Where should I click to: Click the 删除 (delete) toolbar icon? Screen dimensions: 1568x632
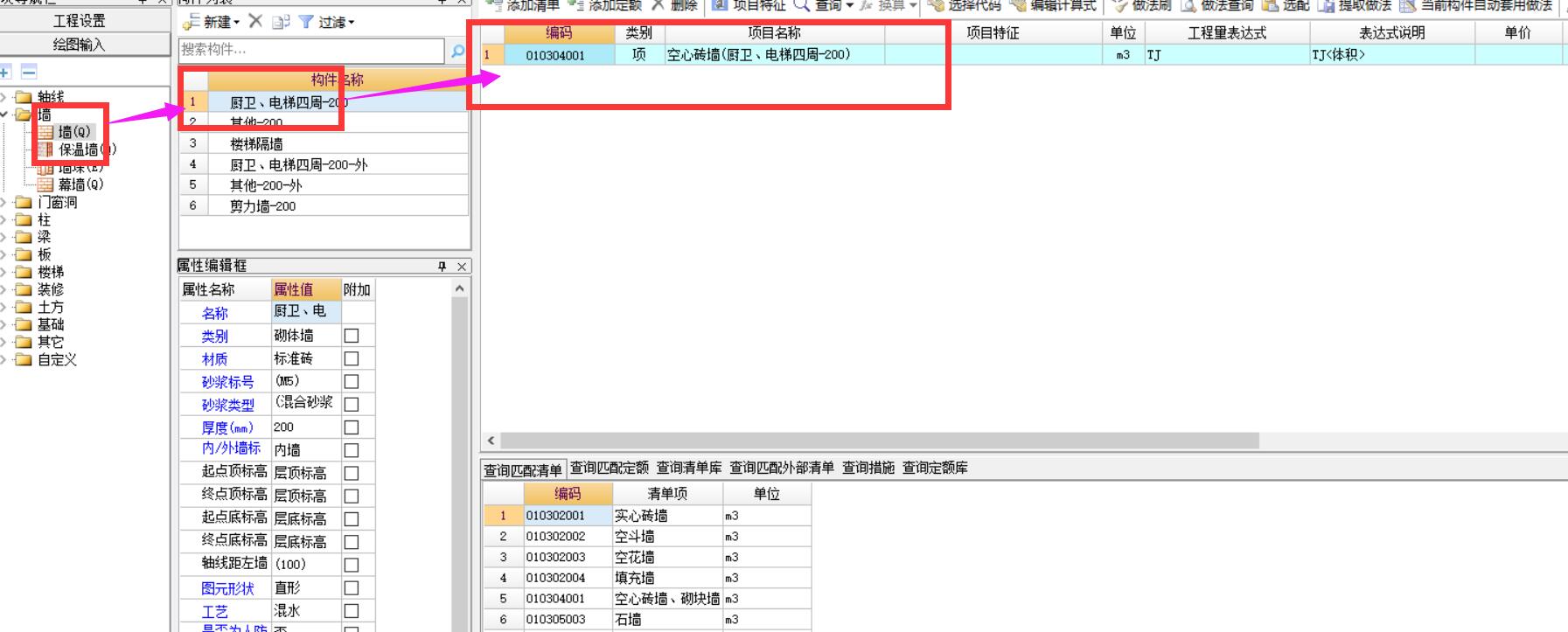pyautogui.click(x=659, y=5)
